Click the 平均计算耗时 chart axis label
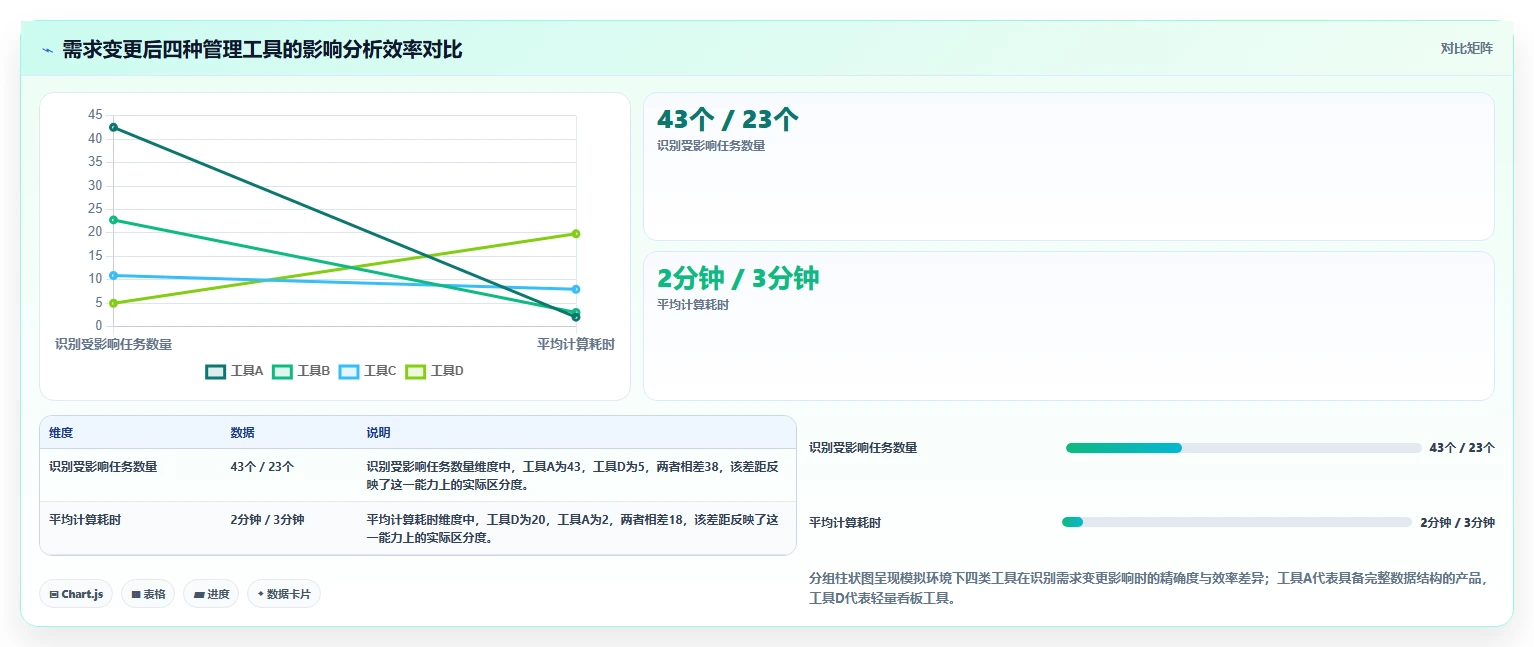The width and height of the screenshot is (1534, 647). click(576, 344)
